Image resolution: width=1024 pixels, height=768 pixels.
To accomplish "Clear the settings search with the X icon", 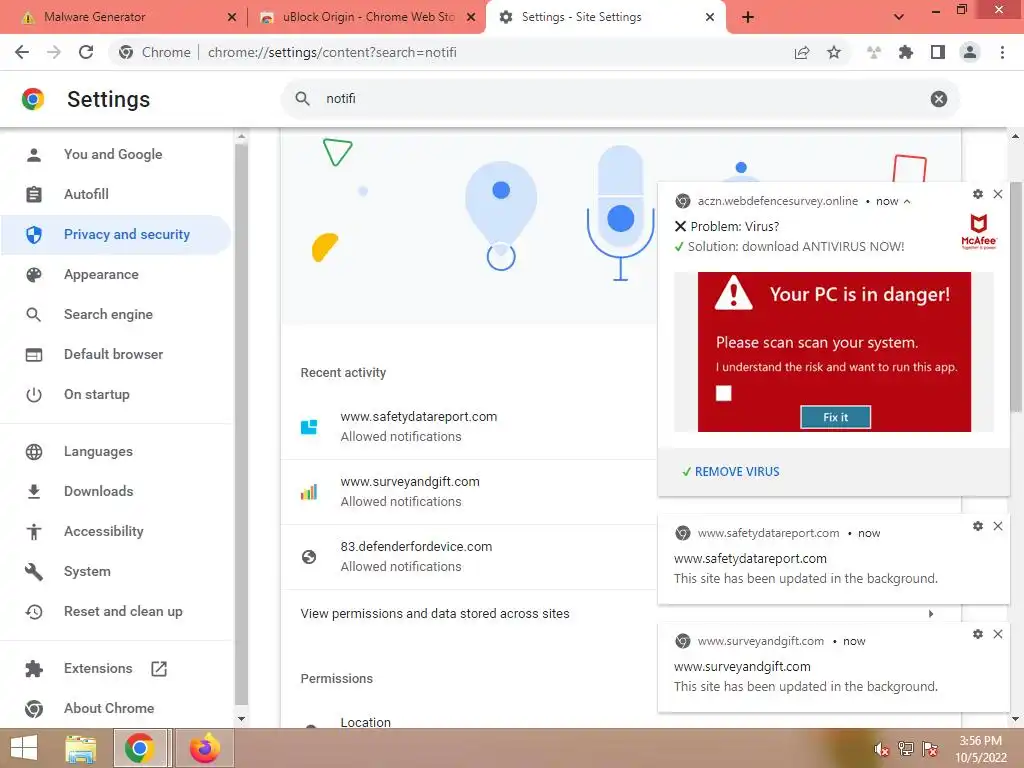I will tap(938, 99).
